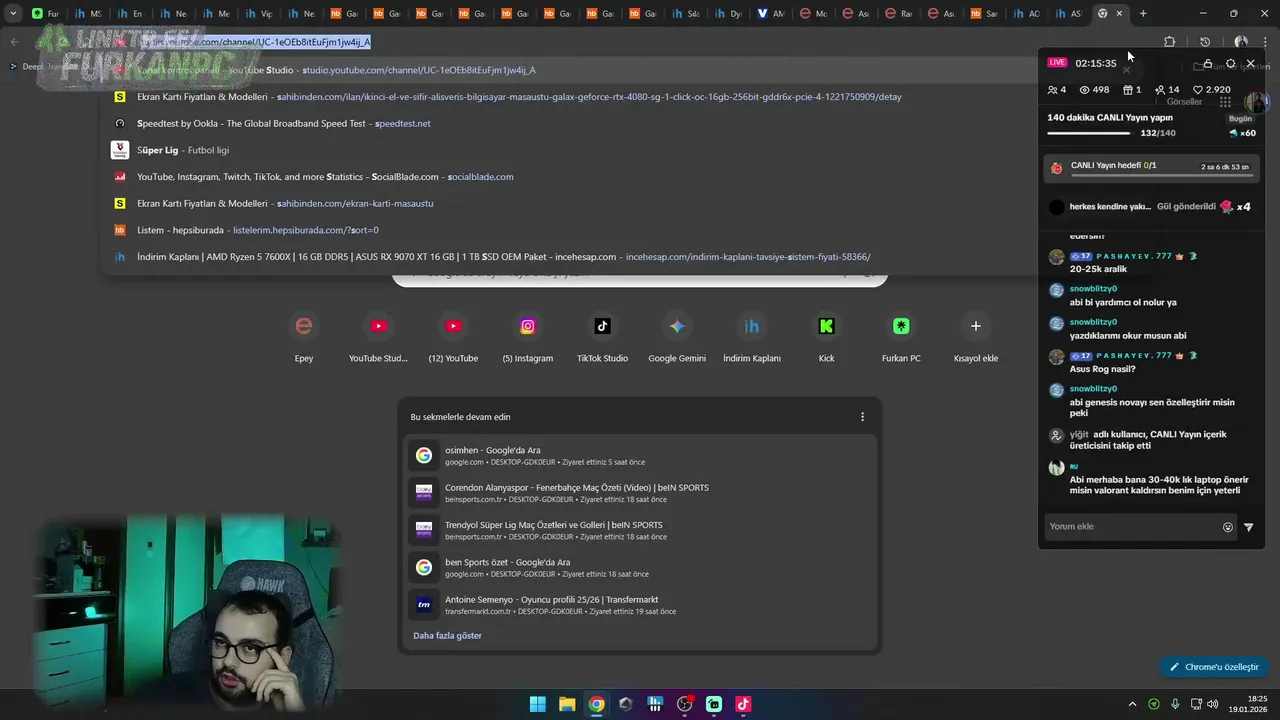The image size is (1280, 720).
Task: Click Chrome'u özelleştir button
Action: pyautogui.click(x=1213, y=667)
